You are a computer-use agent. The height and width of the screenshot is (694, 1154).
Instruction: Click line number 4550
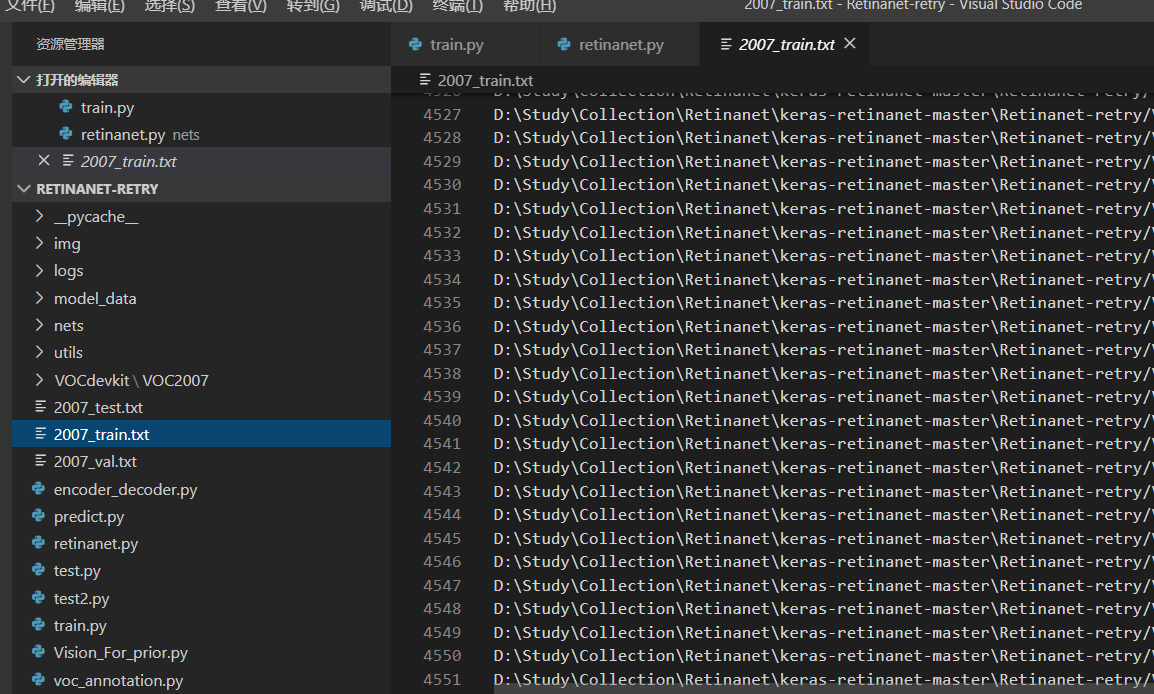click(442, 656)
